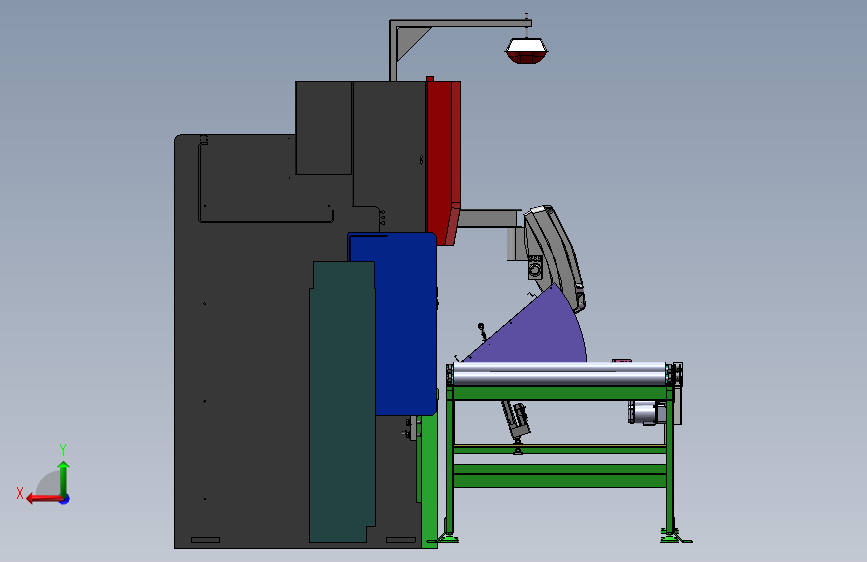Select the green conveyor table lower crossbeam

(559, 476)
